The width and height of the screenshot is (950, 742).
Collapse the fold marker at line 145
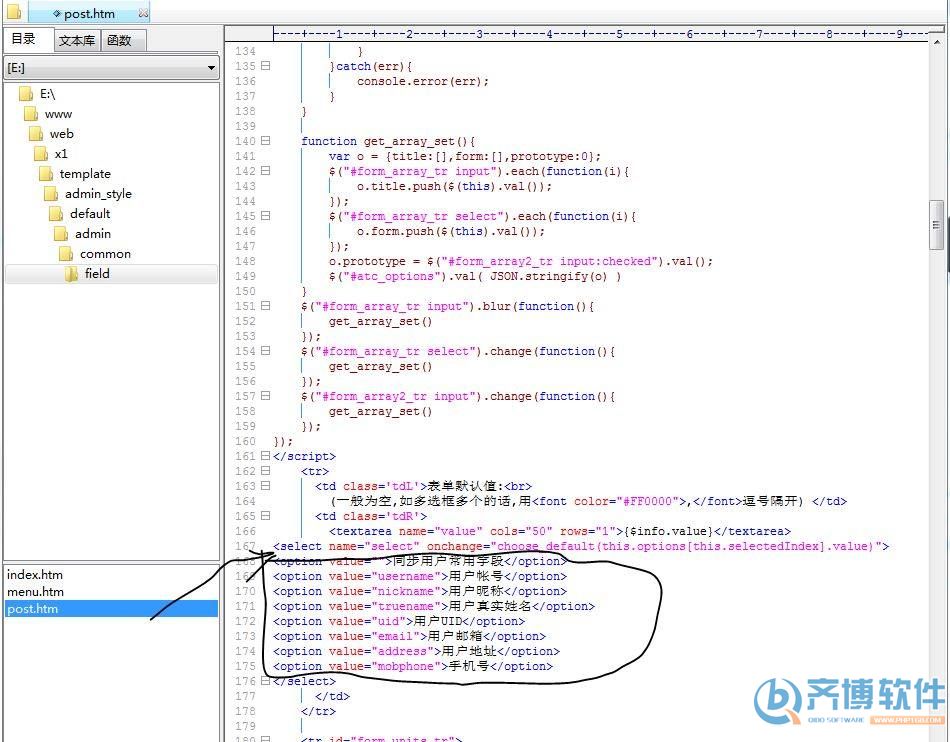(265, 216)
